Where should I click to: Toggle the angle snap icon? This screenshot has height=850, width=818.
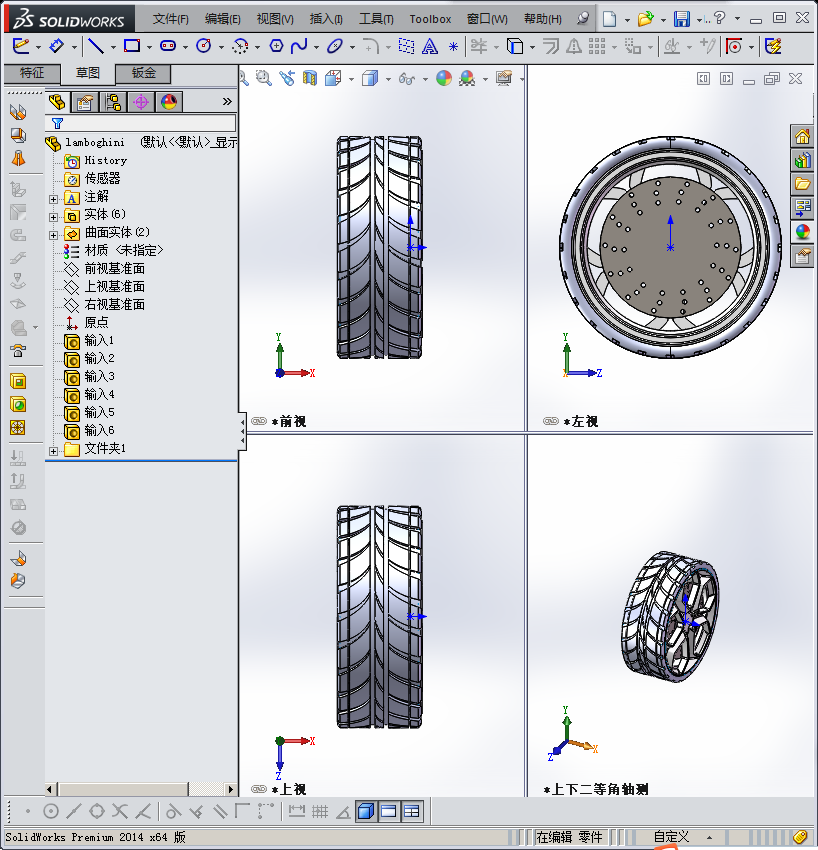point(343,812)
